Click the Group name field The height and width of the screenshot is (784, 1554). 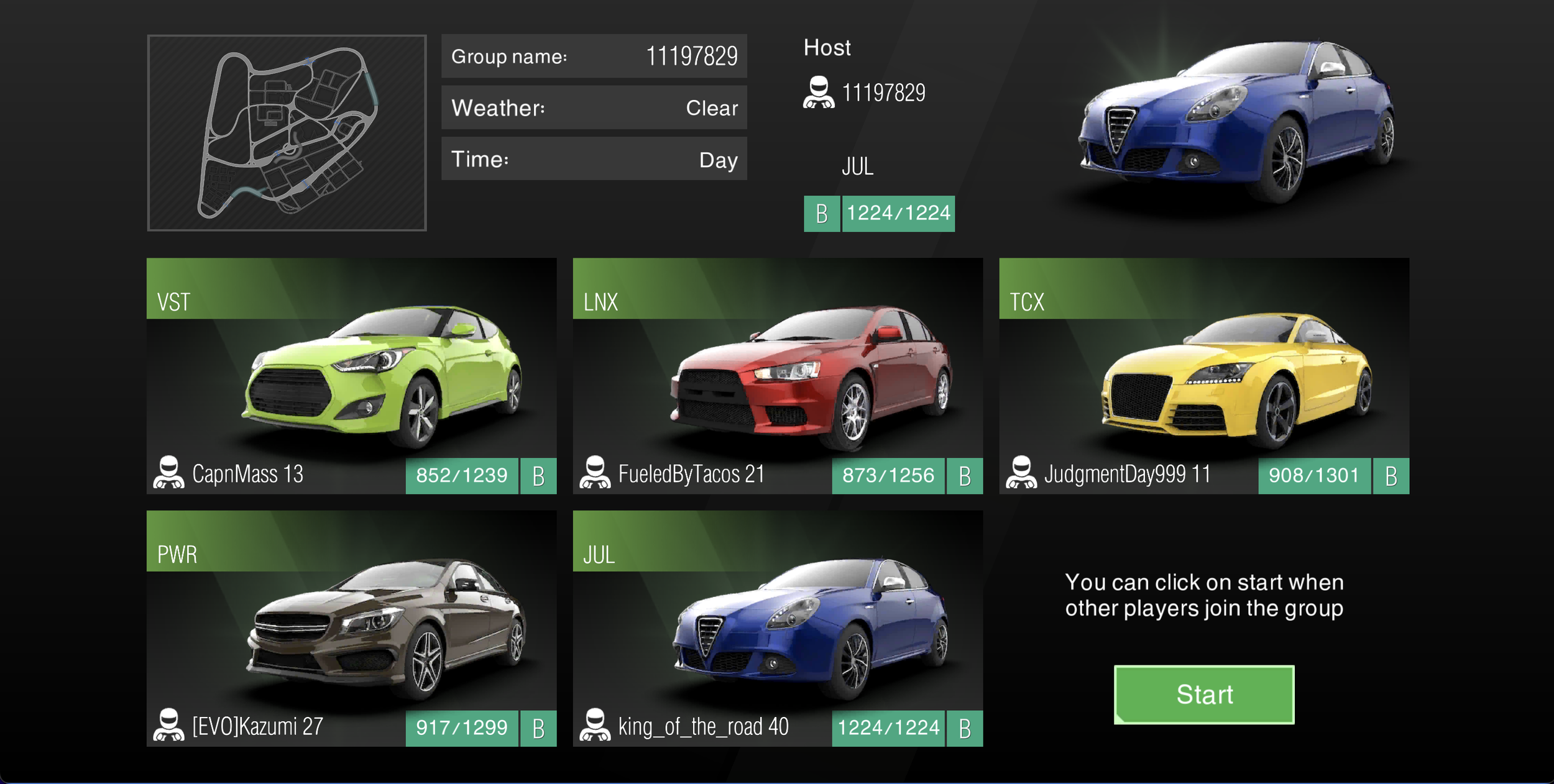coord(594,56)
